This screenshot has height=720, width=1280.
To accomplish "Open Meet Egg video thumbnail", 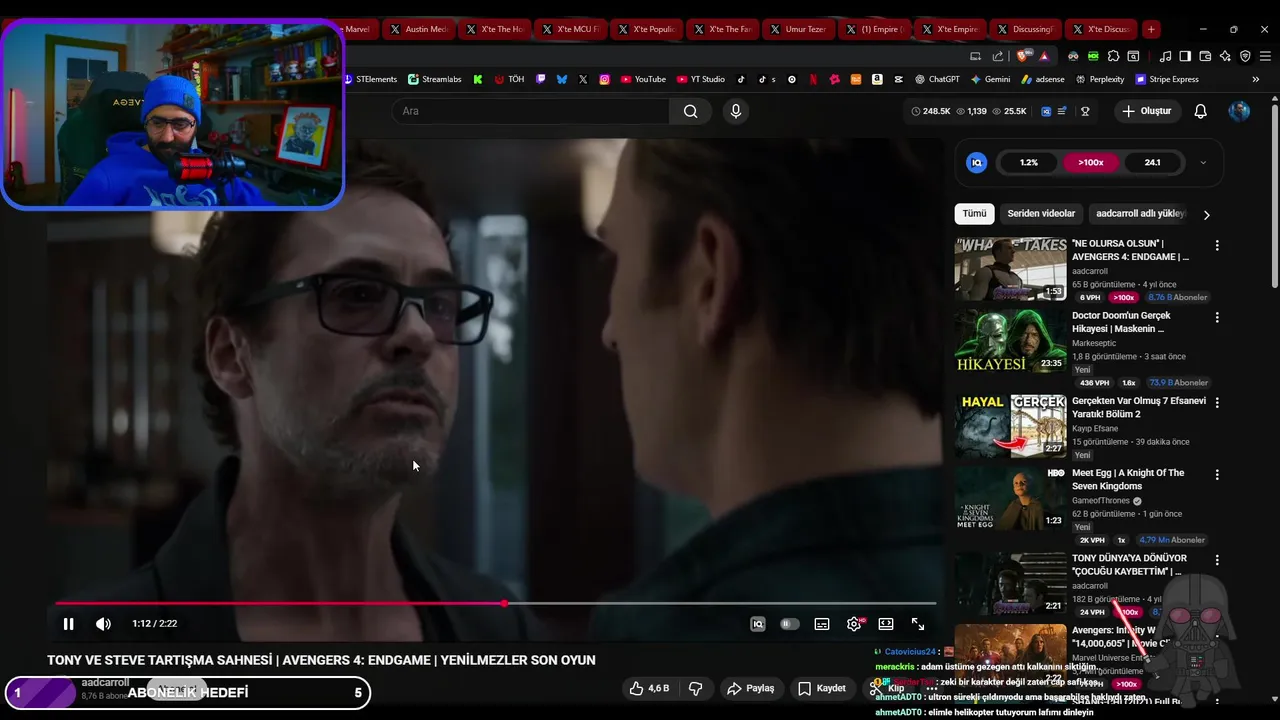I will [x=1010, y=497].
